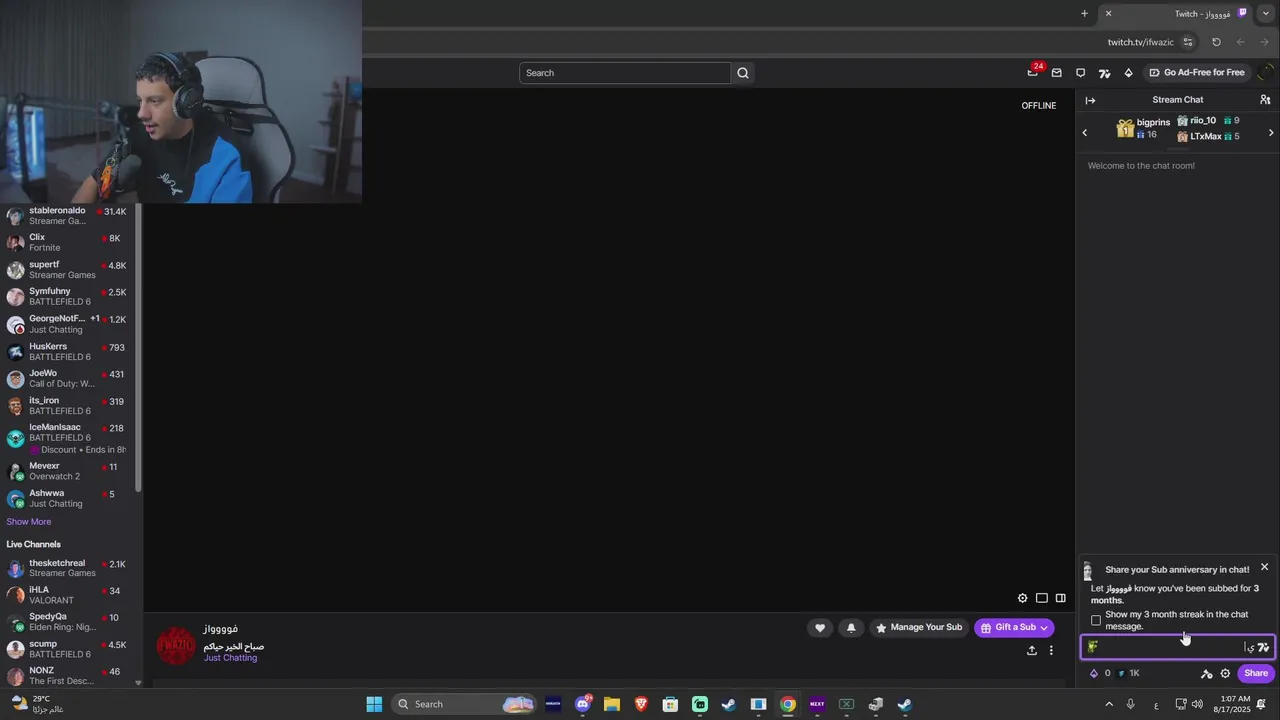This screenshot has width=1280, height=720.
Task: Click the share upload icon below stream
Action: [1031, 650]
